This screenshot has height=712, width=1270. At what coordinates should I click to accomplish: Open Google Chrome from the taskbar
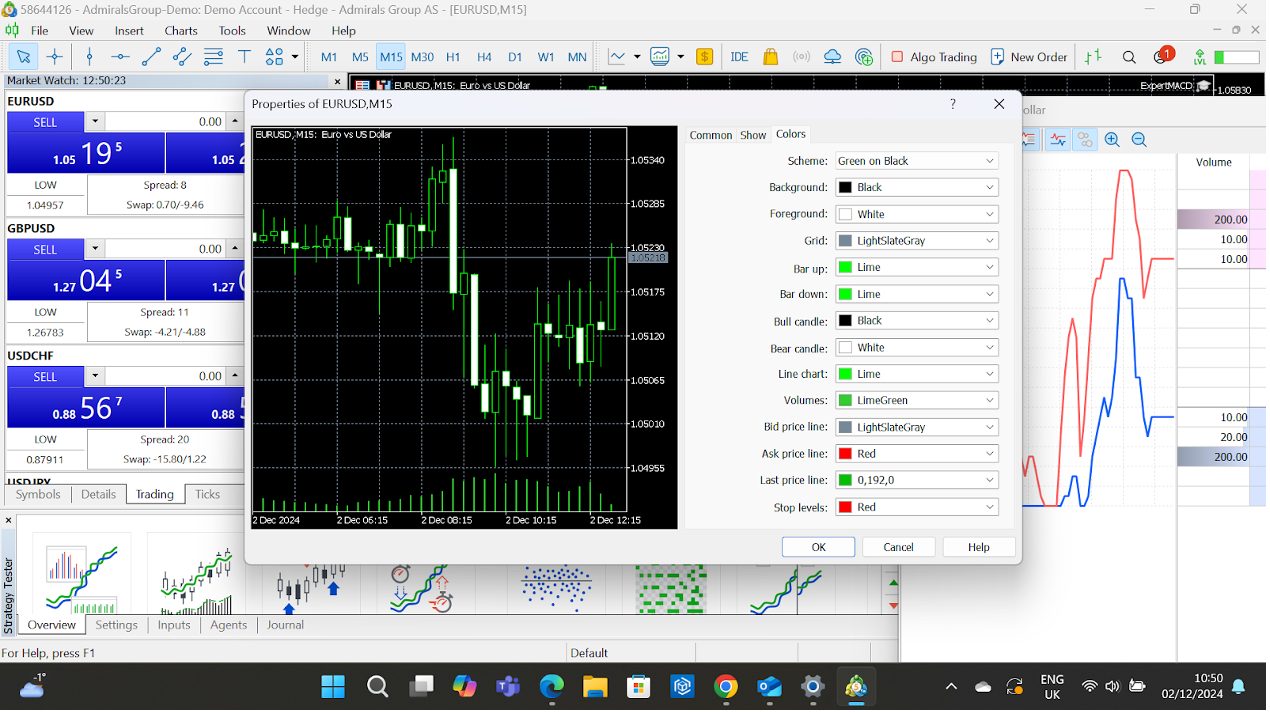[x=726, y=686]
